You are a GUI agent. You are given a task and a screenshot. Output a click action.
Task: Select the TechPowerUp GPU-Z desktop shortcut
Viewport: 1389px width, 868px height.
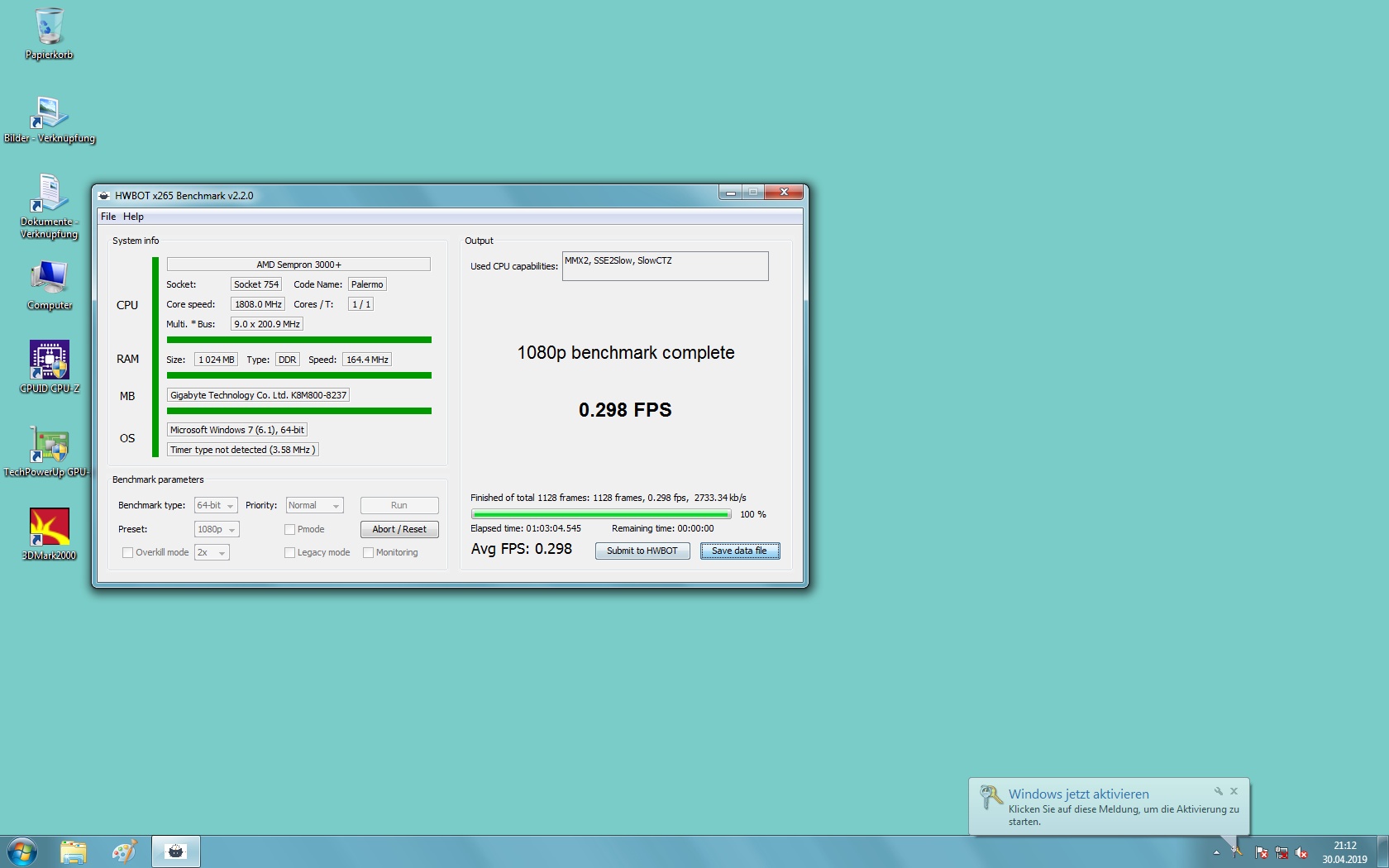[x=46, y=451]
